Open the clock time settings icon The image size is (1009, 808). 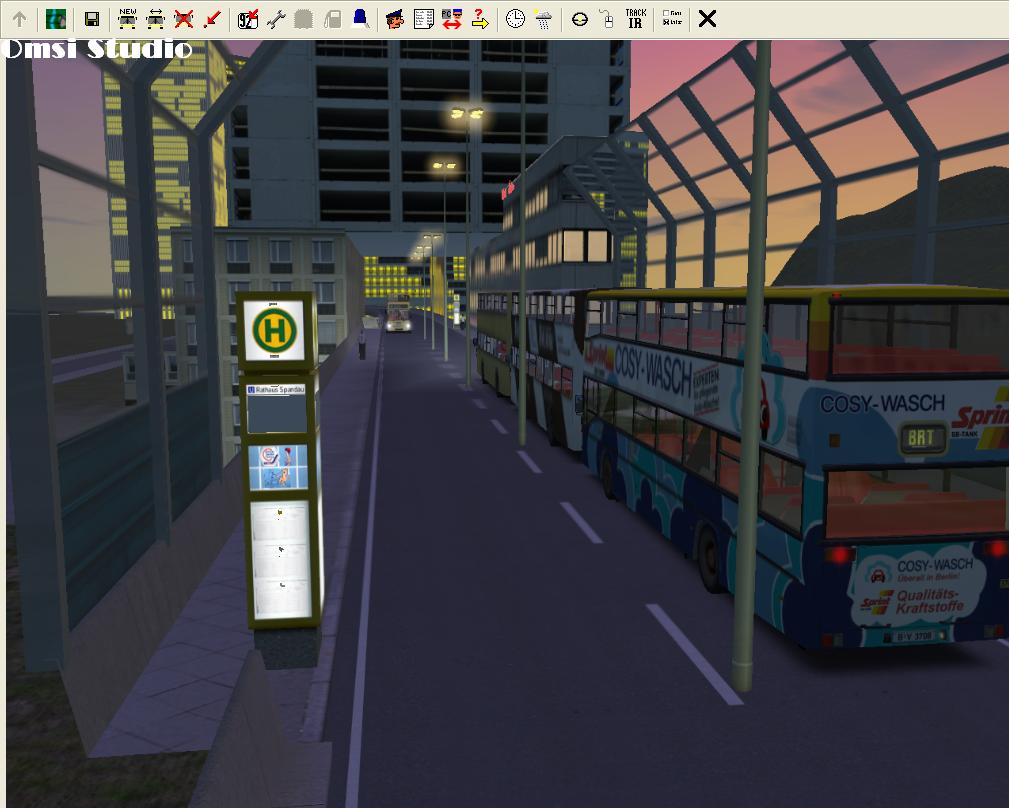point(515,19)
